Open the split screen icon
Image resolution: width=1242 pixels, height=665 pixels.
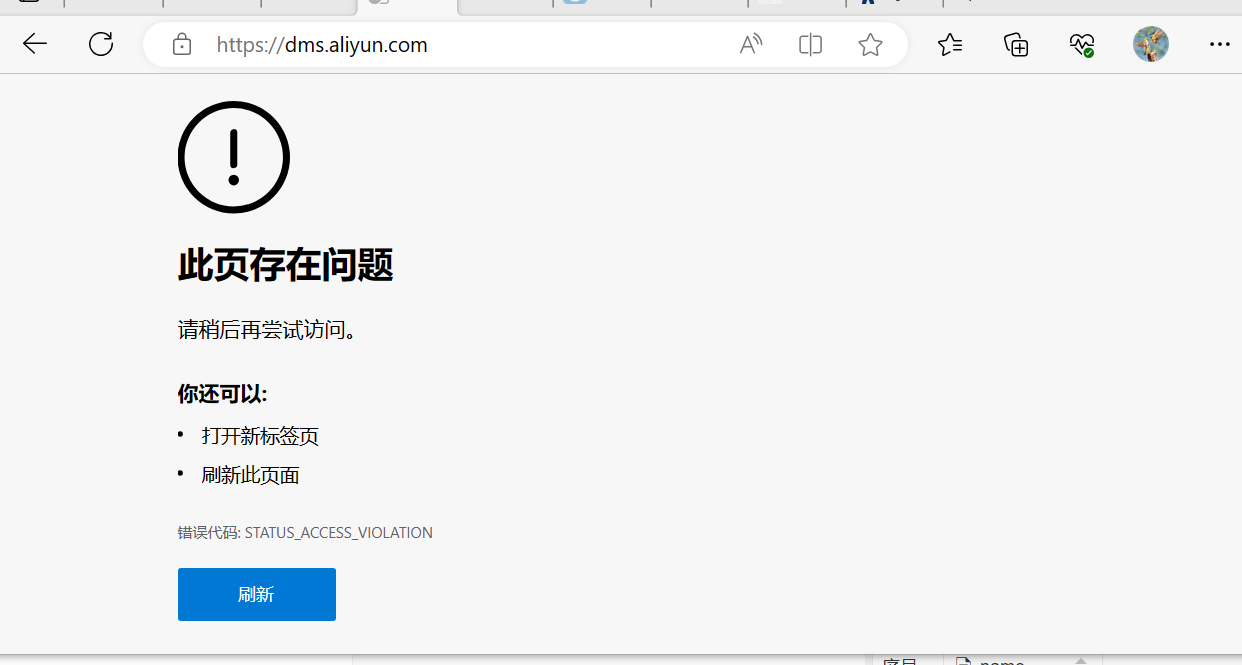(x=811, y=44)
